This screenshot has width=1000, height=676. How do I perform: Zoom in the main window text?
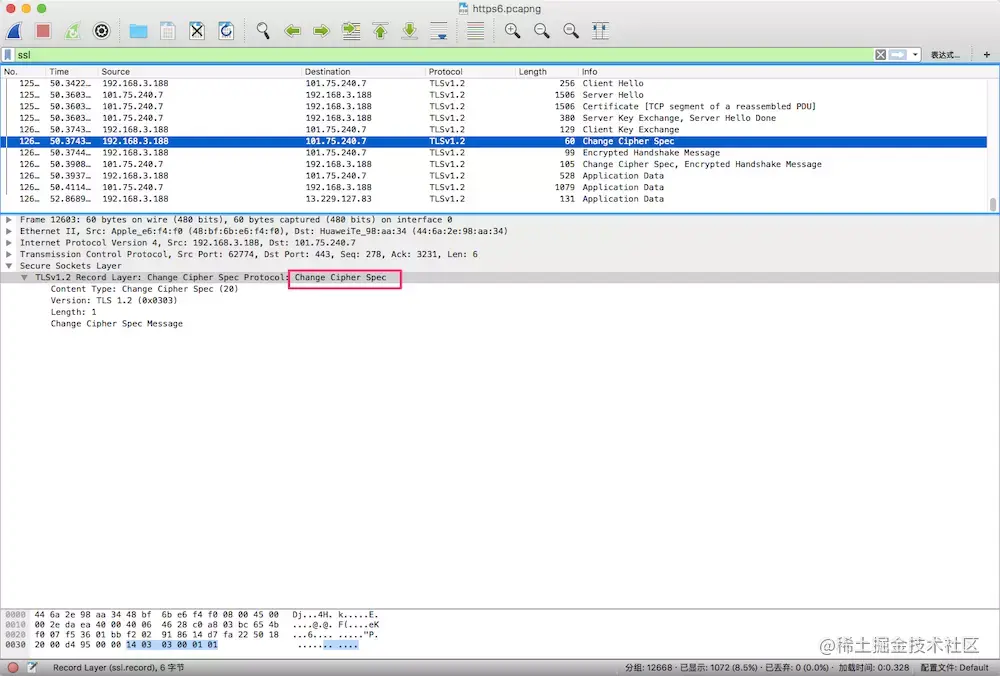point(512,31)
